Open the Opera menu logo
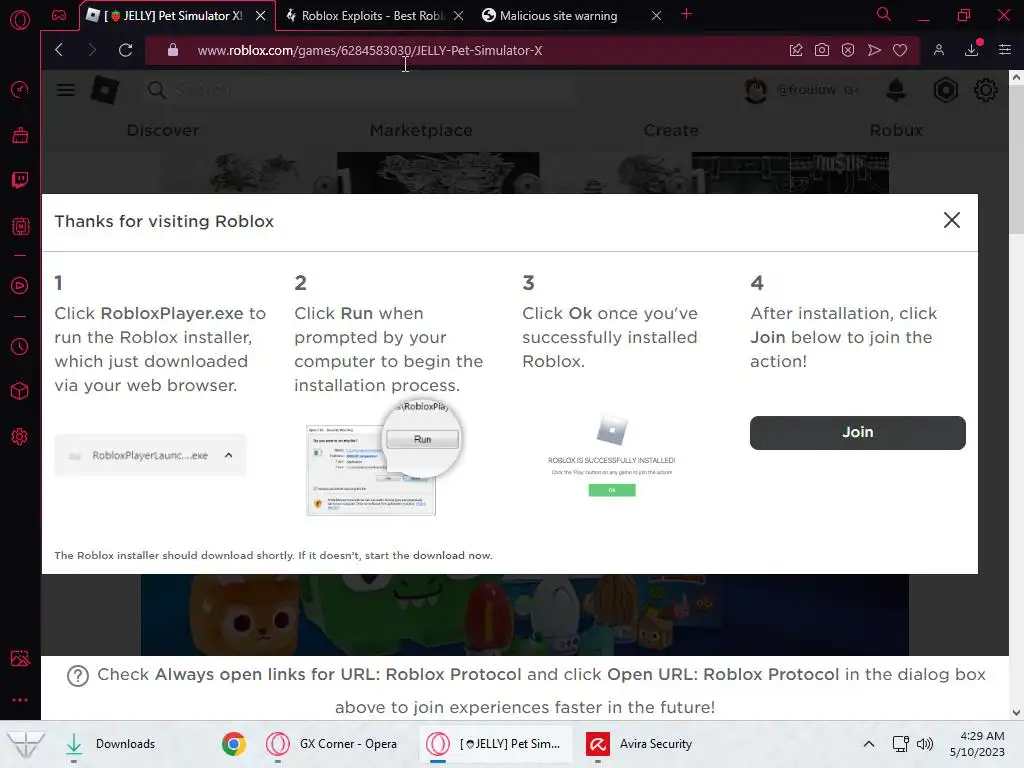Viewport: 1024px width, 768px height. [x=20, y=20]
